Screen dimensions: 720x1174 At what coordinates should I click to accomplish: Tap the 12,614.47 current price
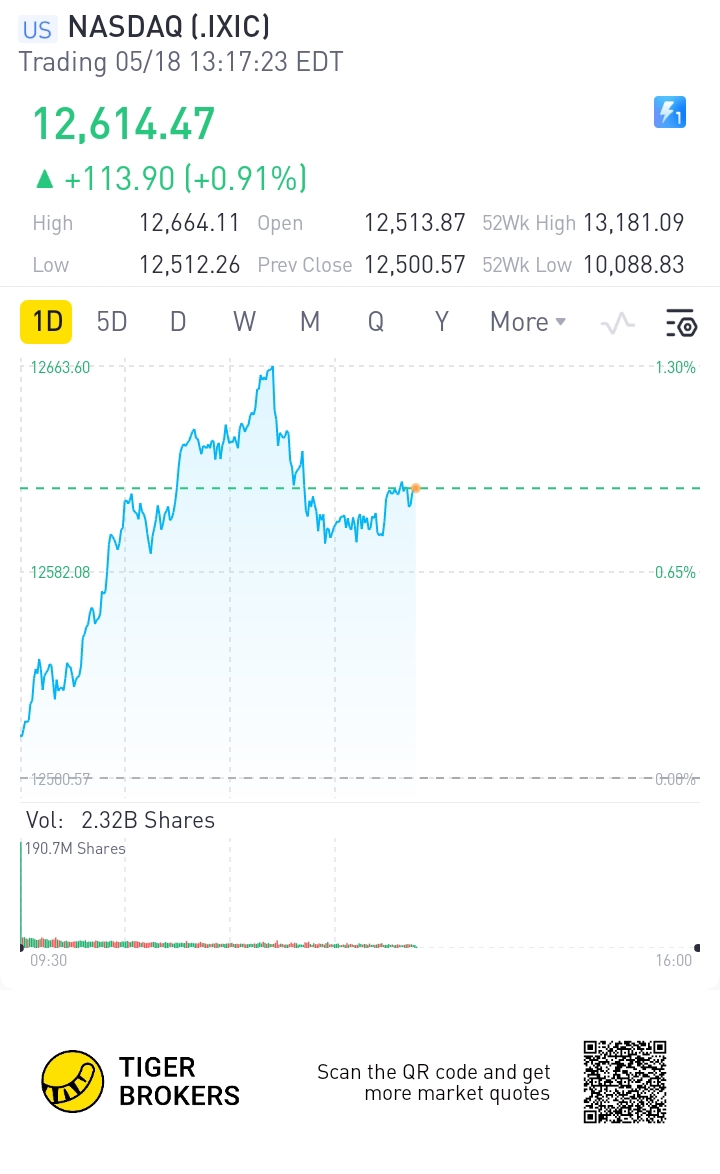[x=124, y=125]
